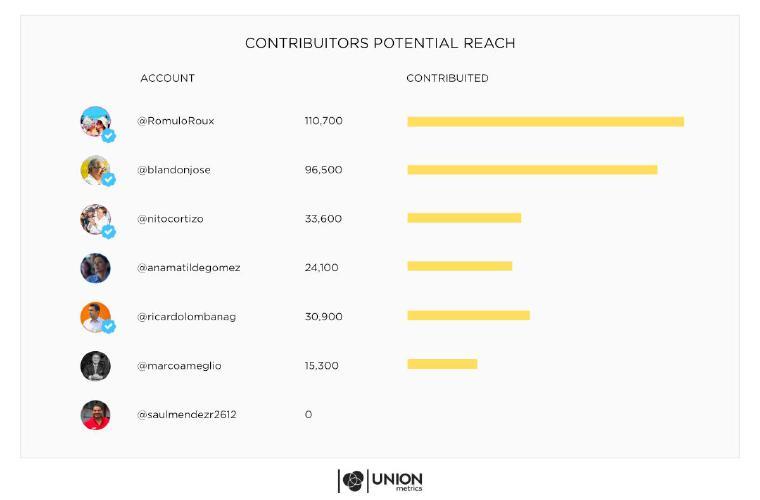The height and width of the screenshot is (500, 760).
Task: Click the @ricardolombanag yellow reach bar
Action: [x=468, y=316]
